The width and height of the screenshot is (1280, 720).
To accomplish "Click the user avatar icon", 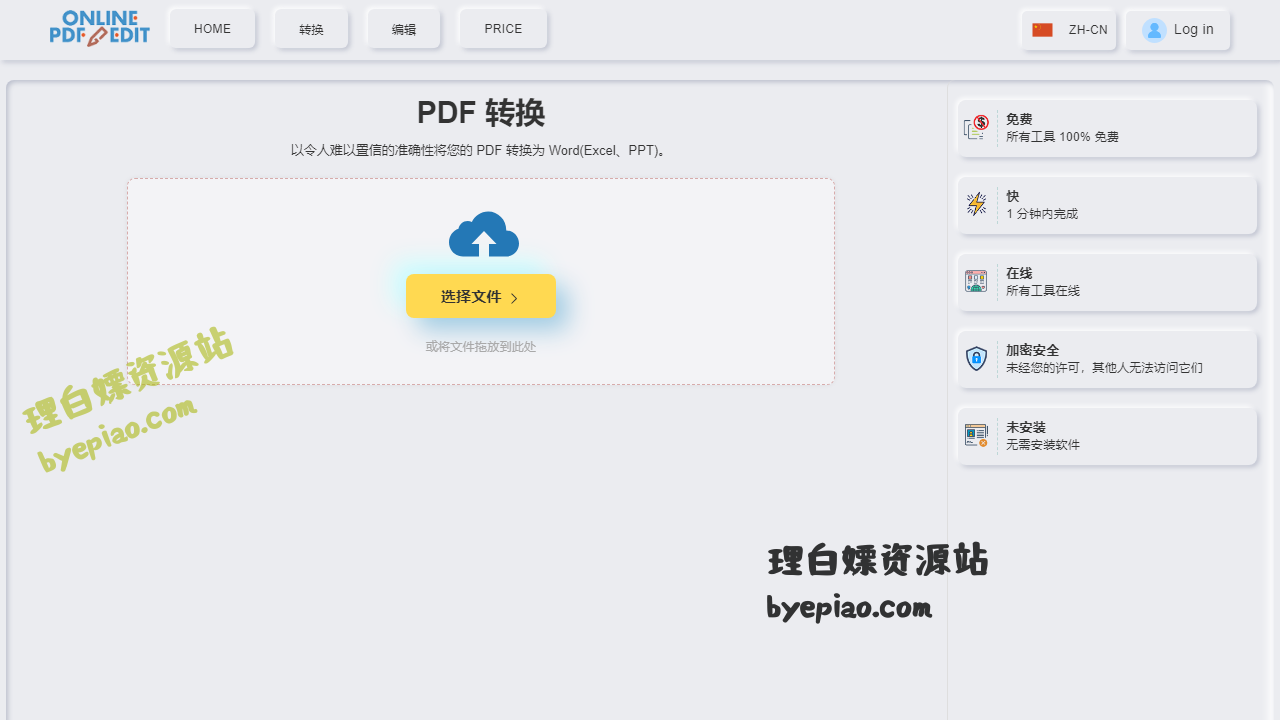I will [1154, 30].
